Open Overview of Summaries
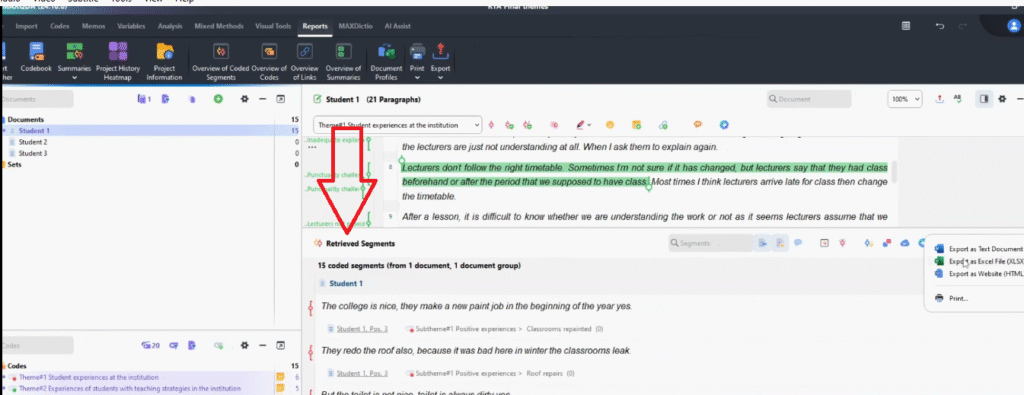The image size is (1024, 395). pyautogui.click(x=344, y=61)
